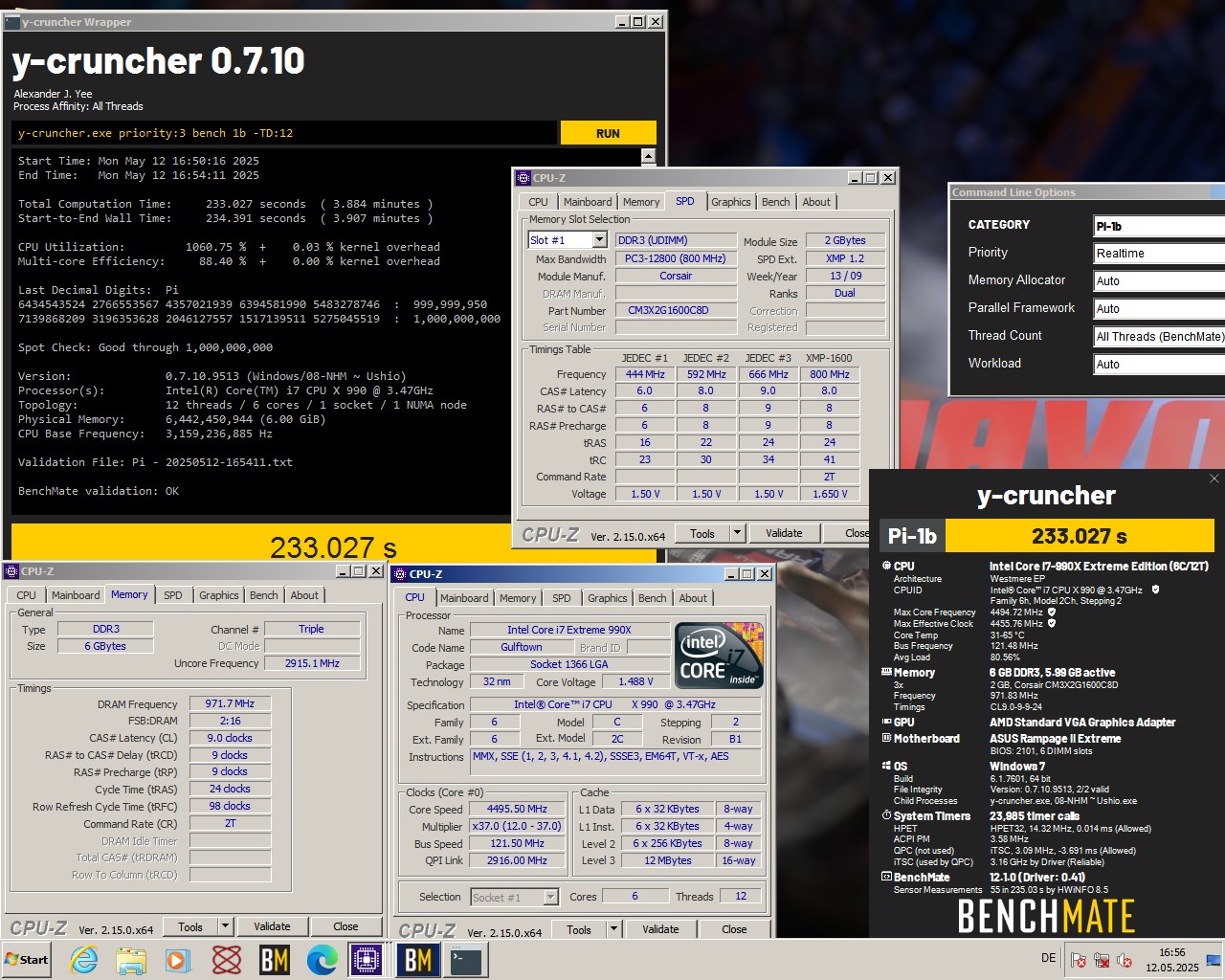Screen dimensions: 1225x980
Task: Click the Motherboard section icon in BenchMate
Action: tap(885, 738)
